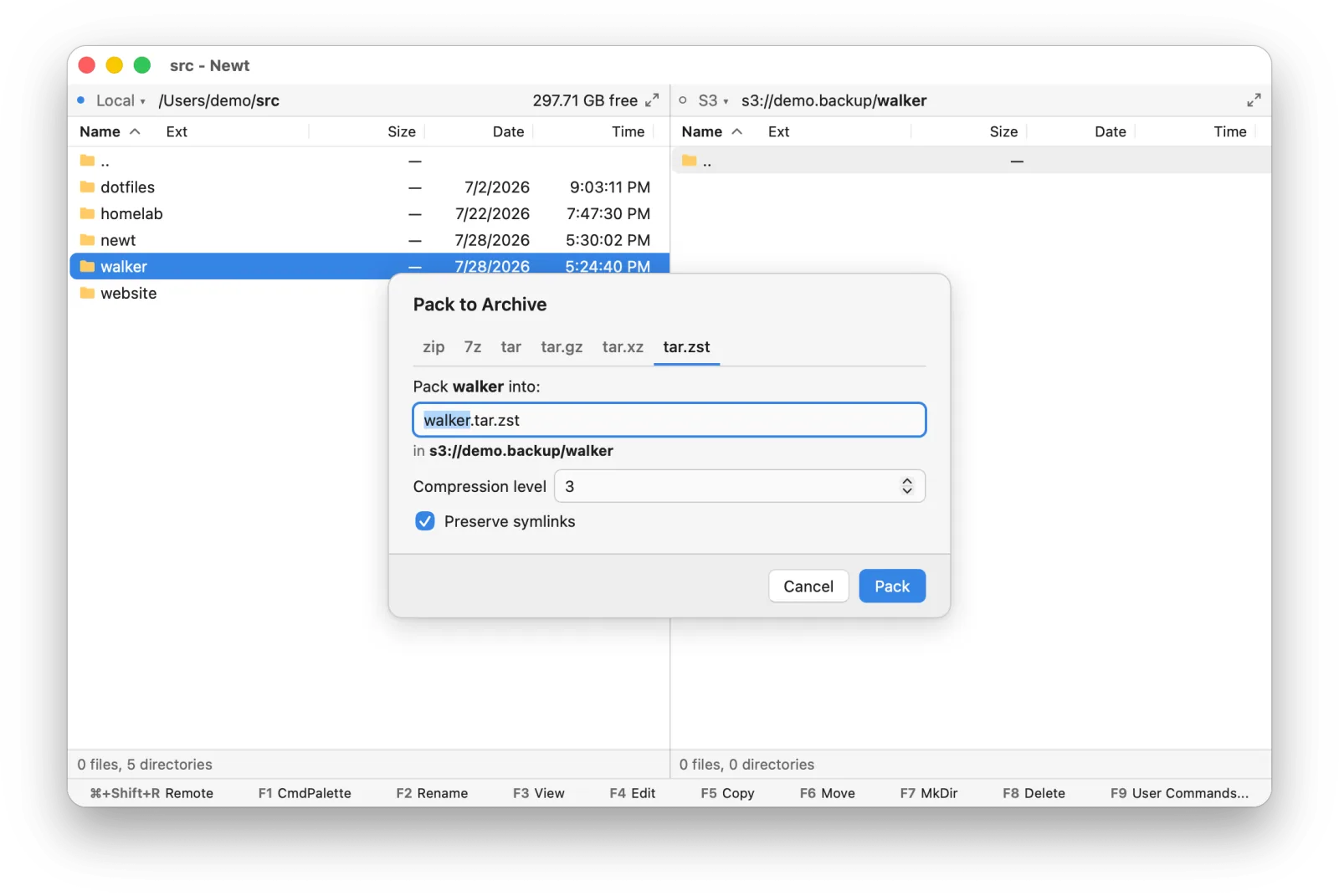Click the Cancel button

(808, 586)
